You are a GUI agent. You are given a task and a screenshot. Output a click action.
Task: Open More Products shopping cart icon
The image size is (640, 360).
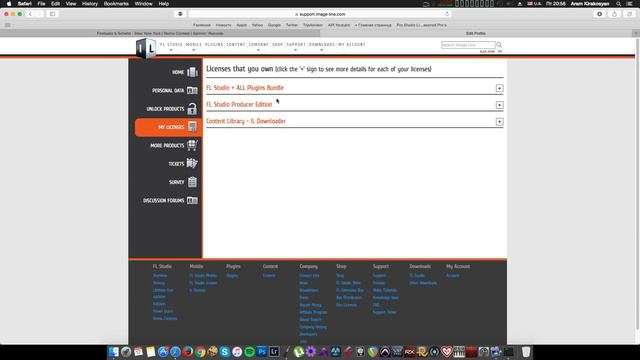pyautogui.click(x=192, y=145)
